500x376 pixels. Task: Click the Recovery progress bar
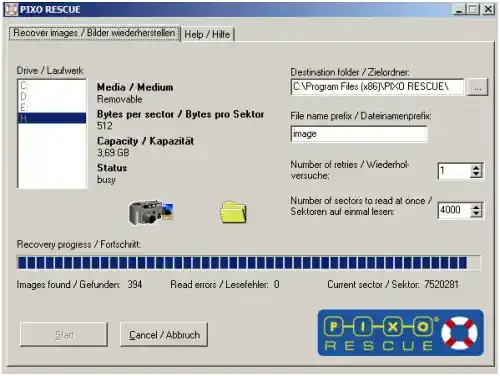coord(249,263)
